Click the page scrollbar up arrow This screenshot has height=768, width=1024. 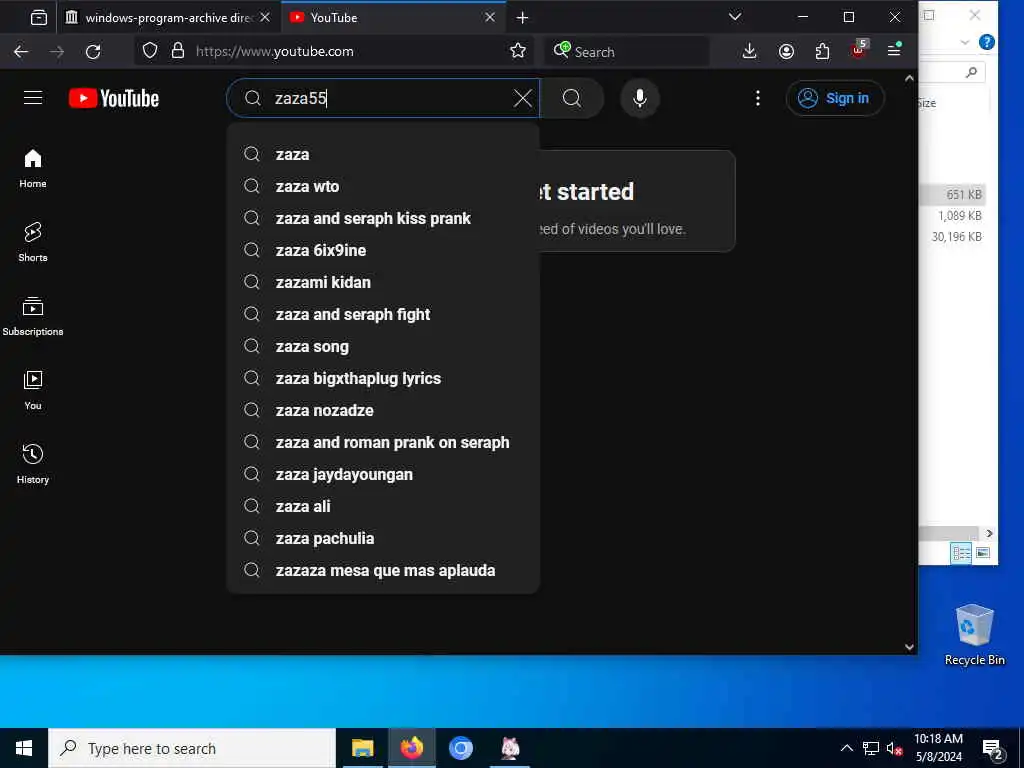(909, 78)
